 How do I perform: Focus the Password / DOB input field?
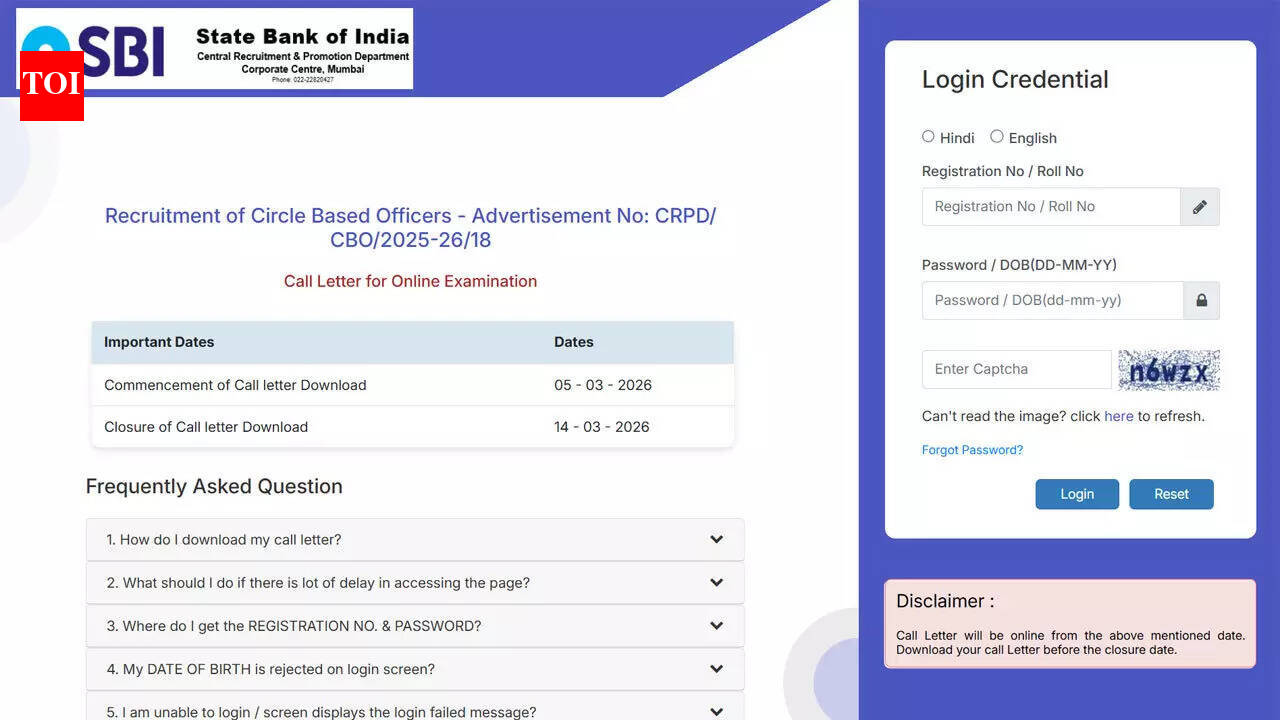pos(1052,300)
